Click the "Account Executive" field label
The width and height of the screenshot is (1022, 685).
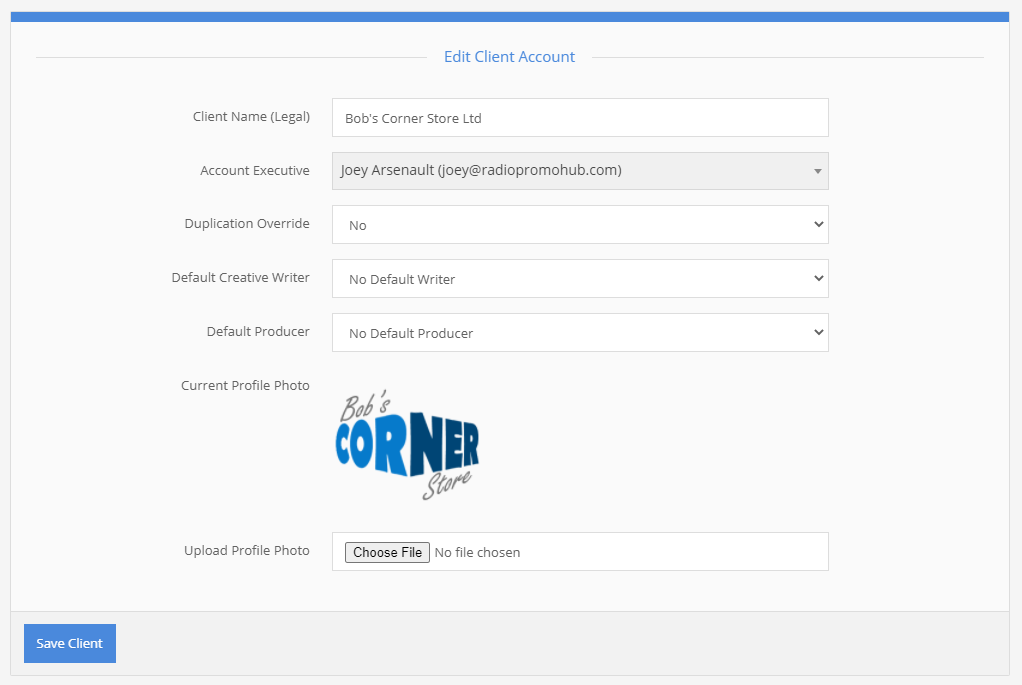pyautogui.click(x=255, y=171)
